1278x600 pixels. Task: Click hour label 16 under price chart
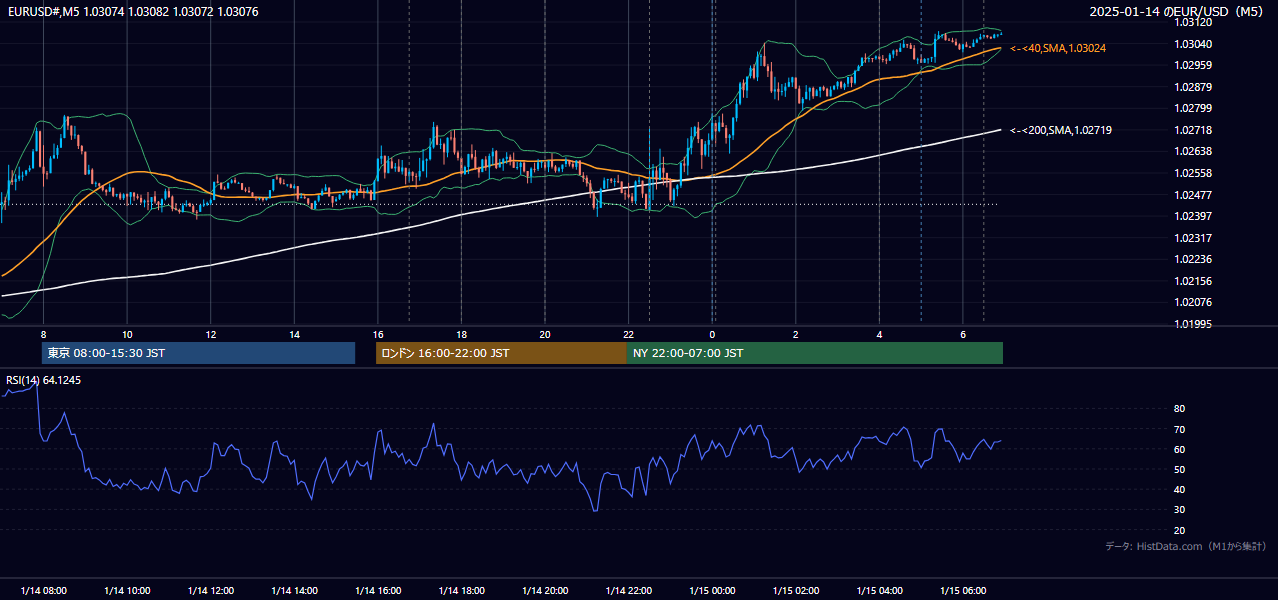click(x=378, y=334)
